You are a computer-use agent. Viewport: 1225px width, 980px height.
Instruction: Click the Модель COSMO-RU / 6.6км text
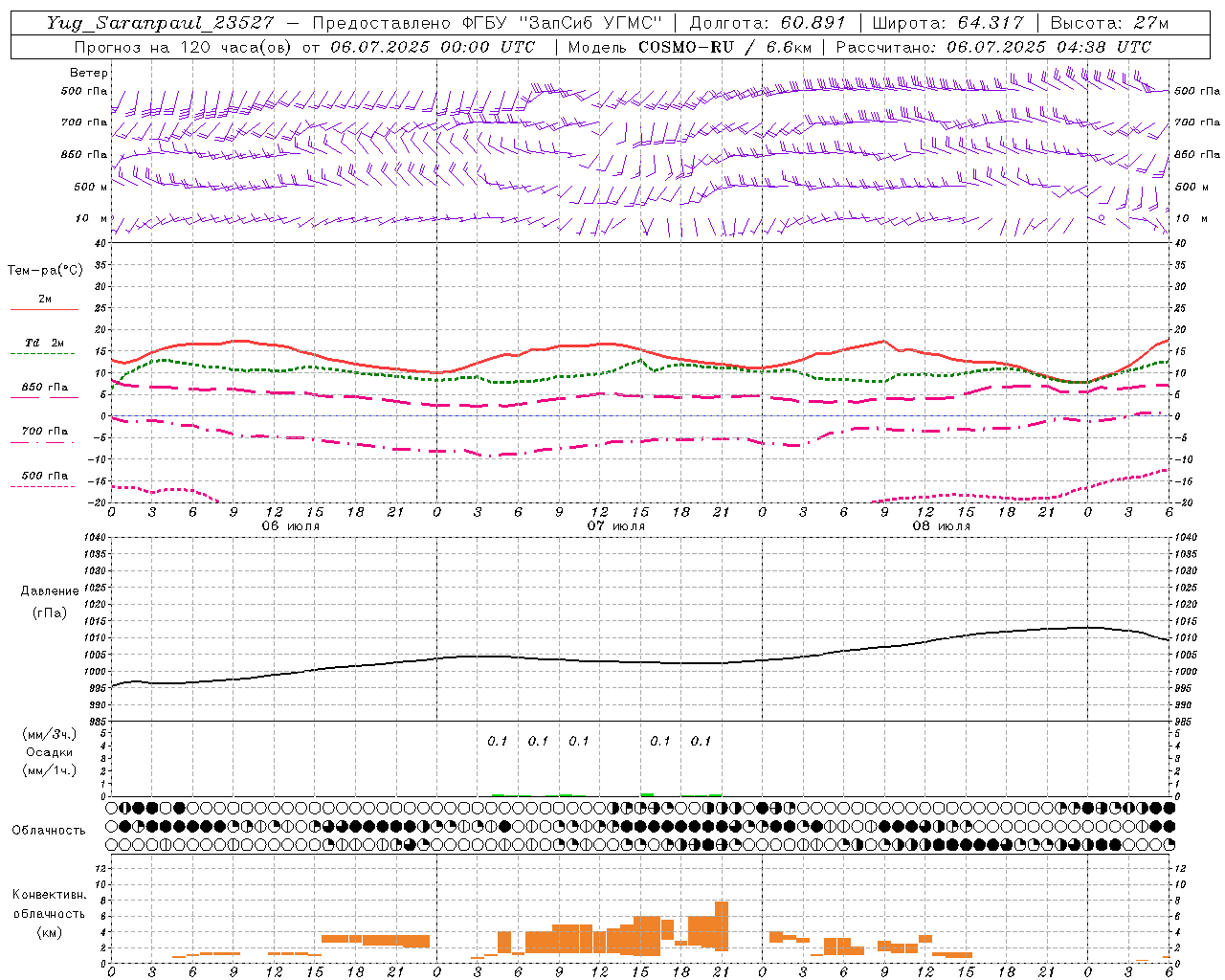coord(689,47)
